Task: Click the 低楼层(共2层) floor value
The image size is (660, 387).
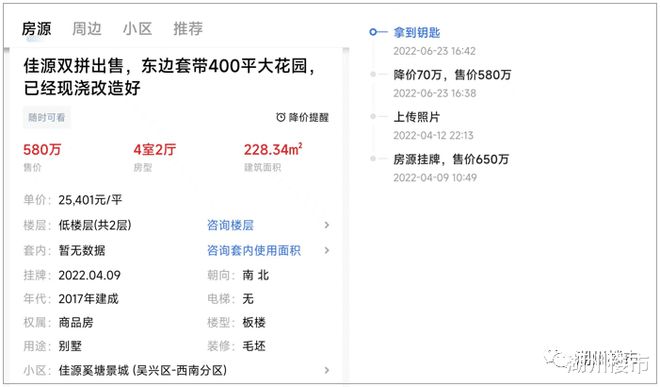Action: [x=95, y=225]
